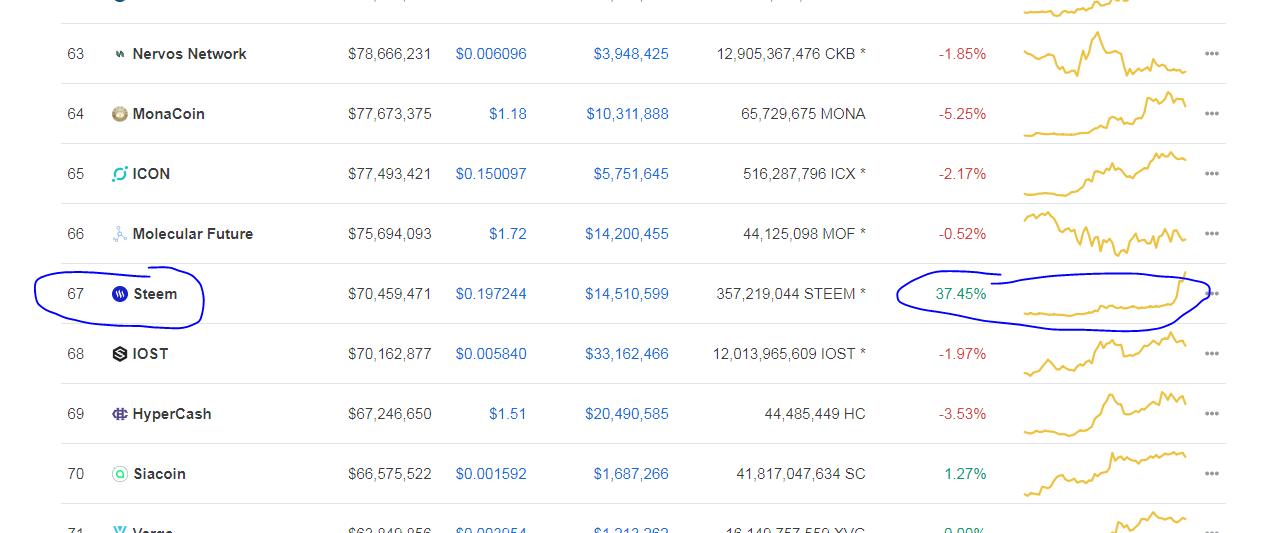
Task: Click Siacoin price $0.001592
Action: [x=491, y=474]
